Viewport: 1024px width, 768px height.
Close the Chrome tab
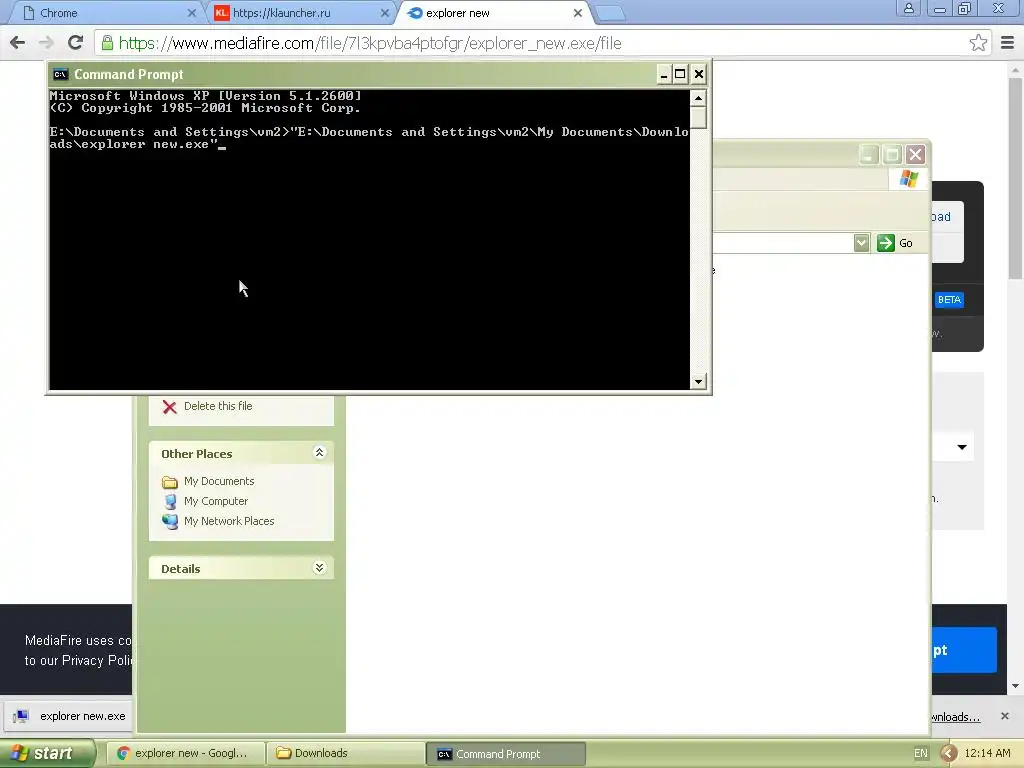point(191,13)
